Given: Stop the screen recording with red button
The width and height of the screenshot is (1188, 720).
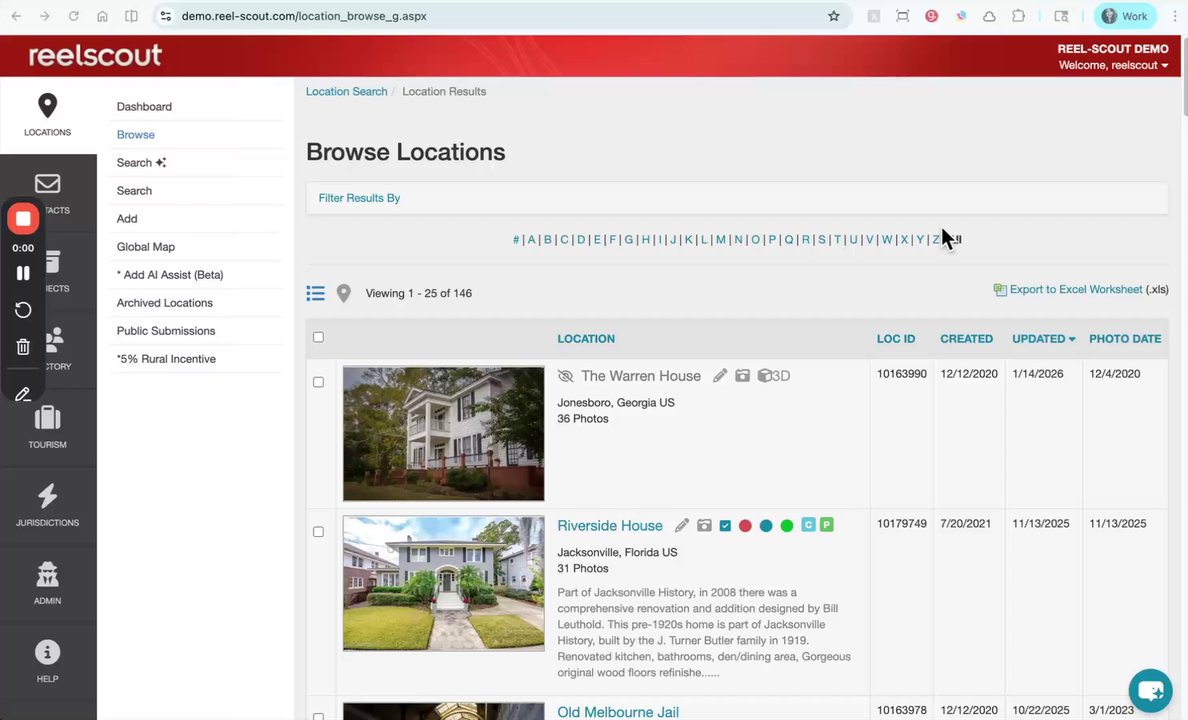Looking at the screenshot, I should coord(23,219).
